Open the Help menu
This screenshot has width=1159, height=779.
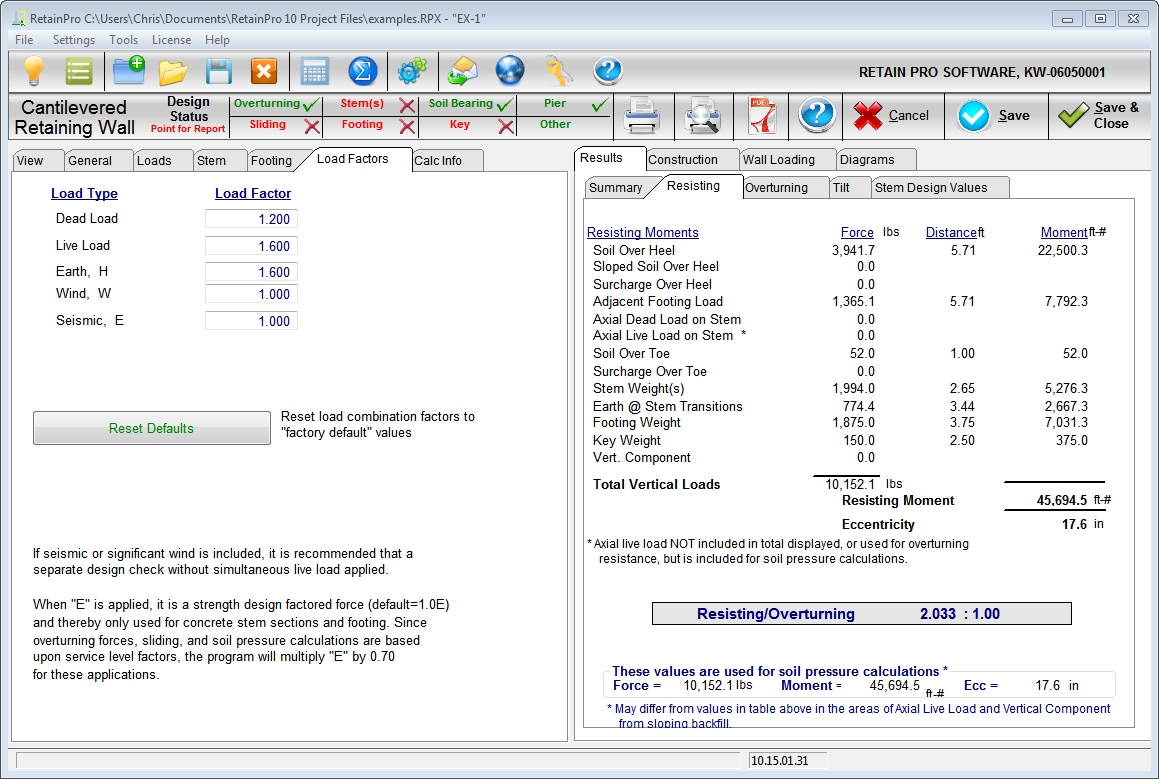click(217, 40)
